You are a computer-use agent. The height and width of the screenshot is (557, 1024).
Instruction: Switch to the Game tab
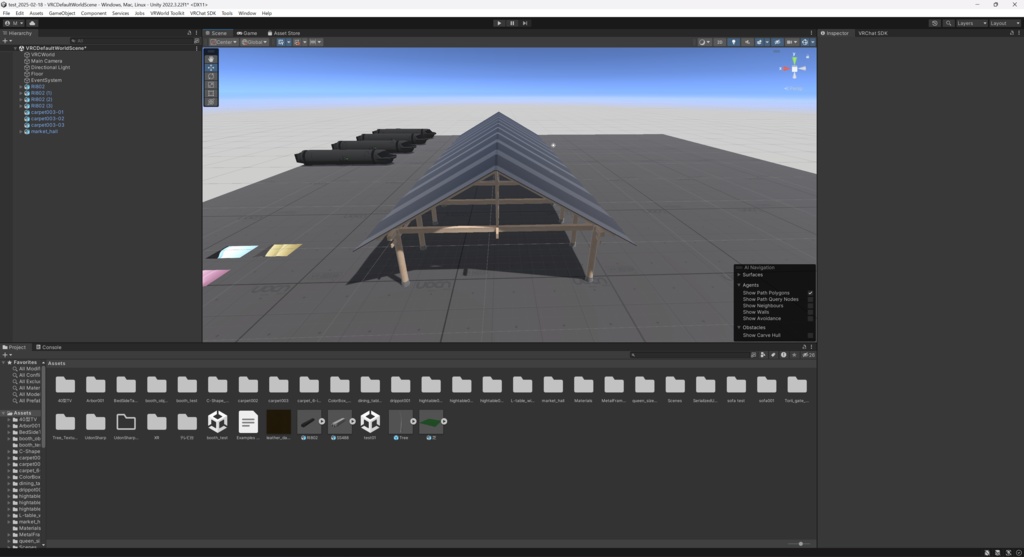click(247, 33)
